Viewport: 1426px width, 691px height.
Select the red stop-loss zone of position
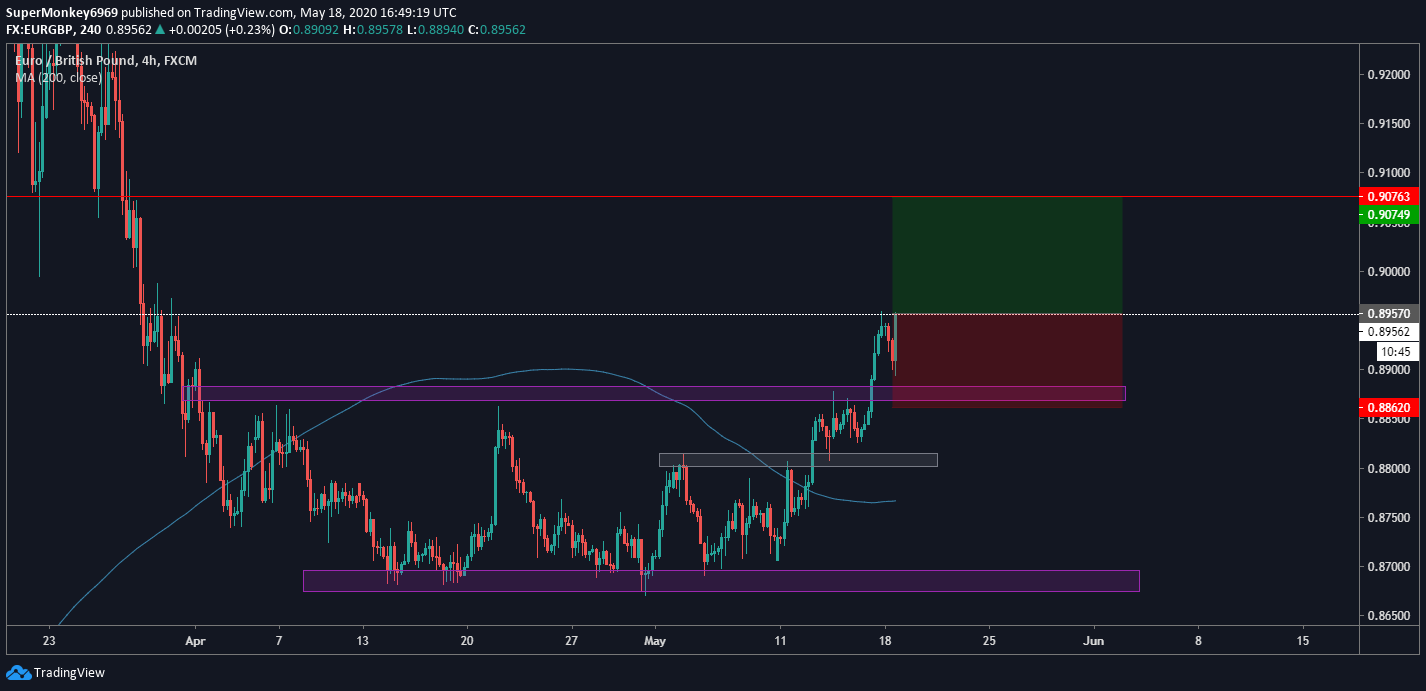click(1008, 361)
